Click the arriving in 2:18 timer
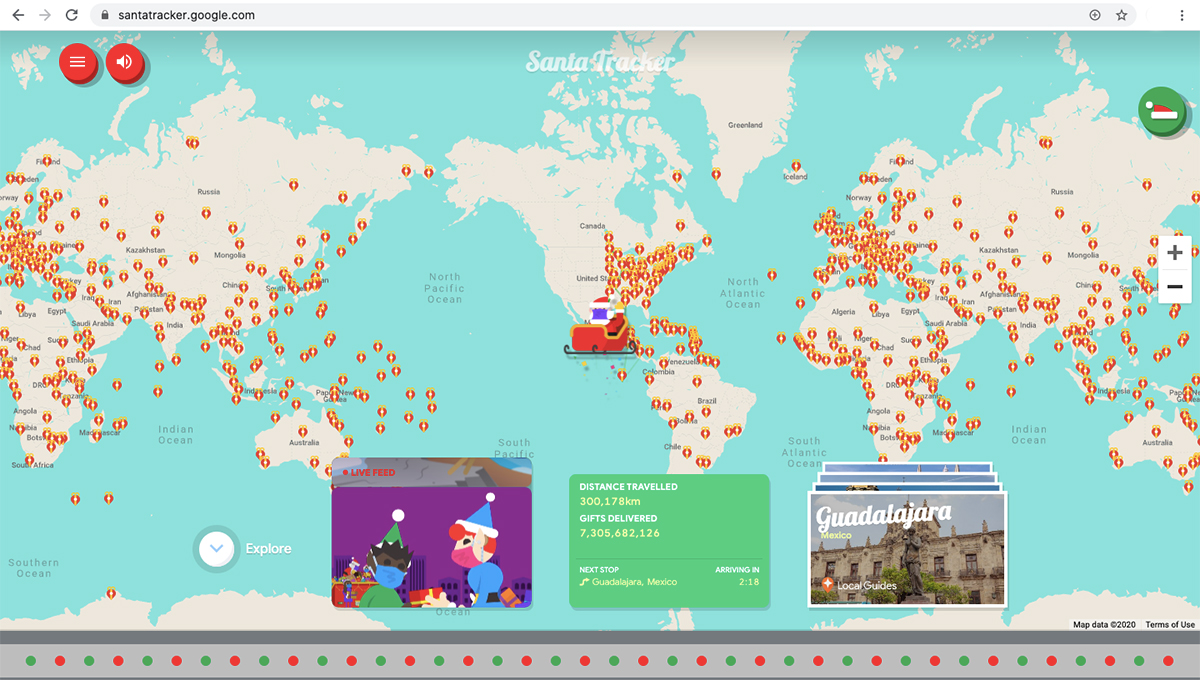Viewport: 1200px width, 680px height. pos(749,582)
